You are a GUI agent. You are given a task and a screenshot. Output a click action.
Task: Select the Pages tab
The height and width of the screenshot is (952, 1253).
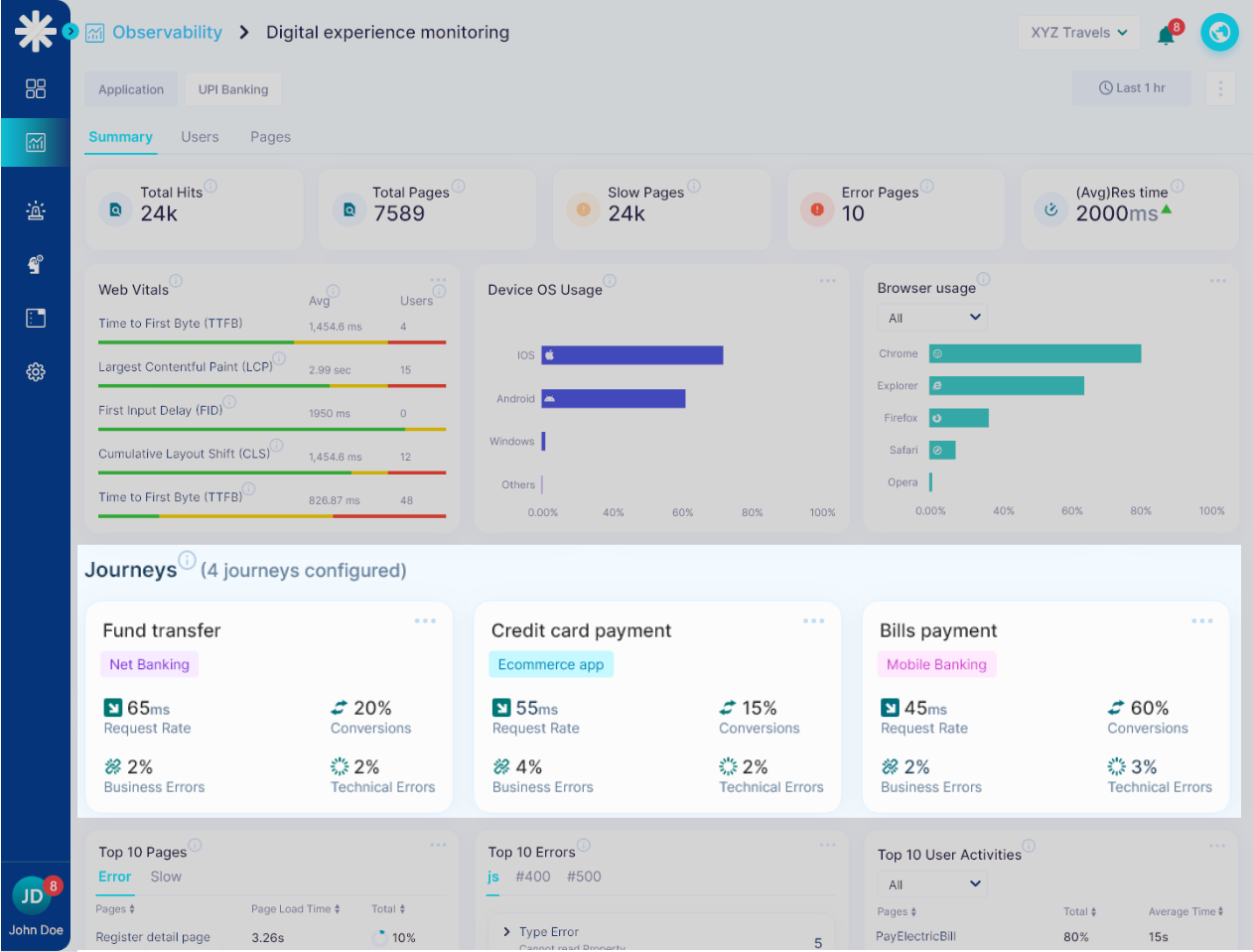tap(270, 137)
